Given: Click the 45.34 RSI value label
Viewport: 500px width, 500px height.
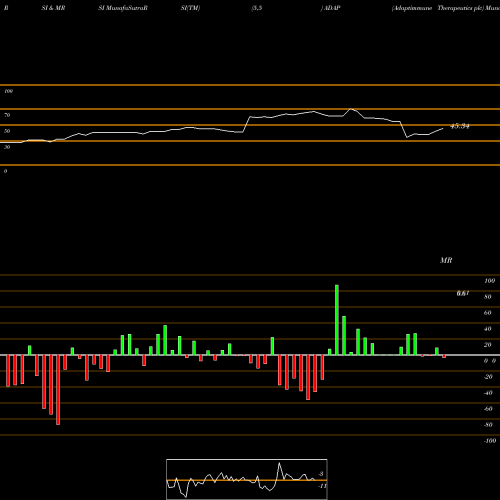Looking at the screenshot, I should [460, 126].
